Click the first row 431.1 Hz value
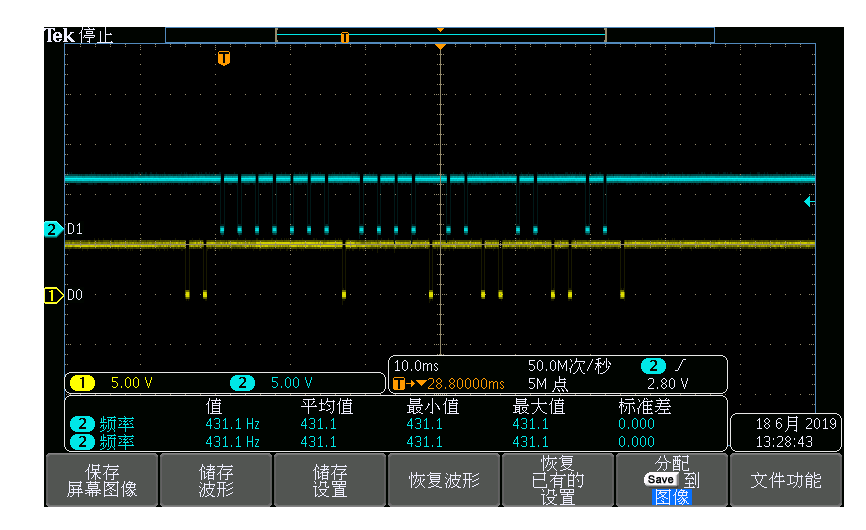This screenshot has width=866, height=530. (233, 424)
